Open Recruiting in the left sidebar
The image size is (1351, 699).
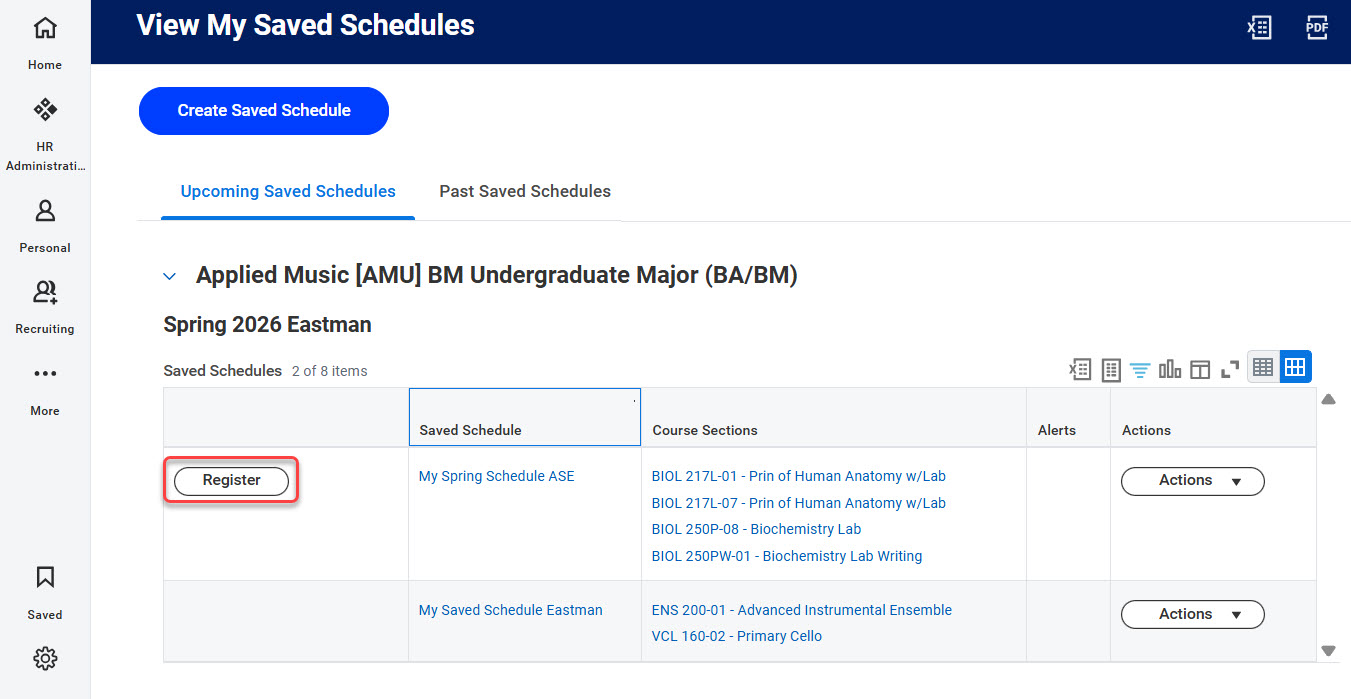[45, 306]
